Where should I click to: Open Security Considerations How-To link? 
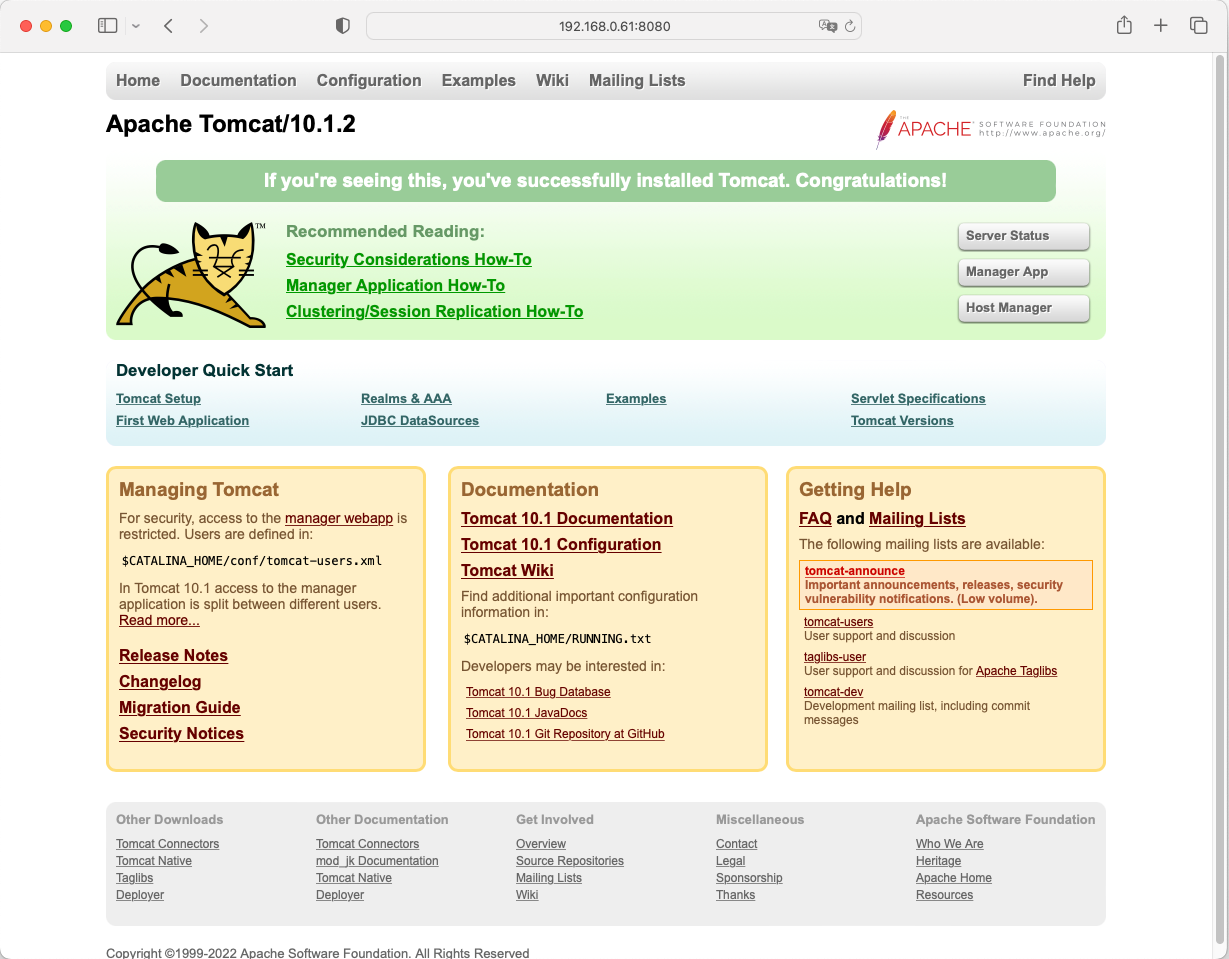coord(409,259)
